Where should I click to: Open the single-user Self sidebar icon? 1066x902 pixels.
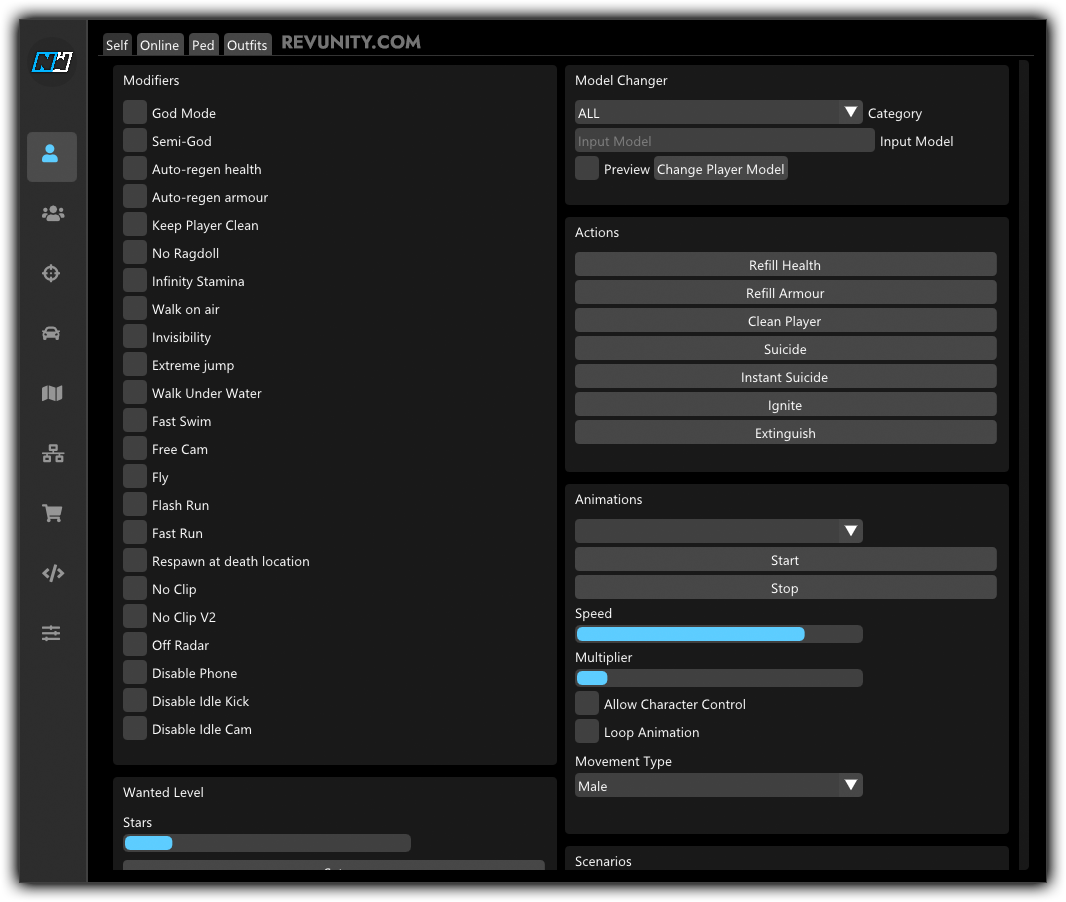[51, 156]
